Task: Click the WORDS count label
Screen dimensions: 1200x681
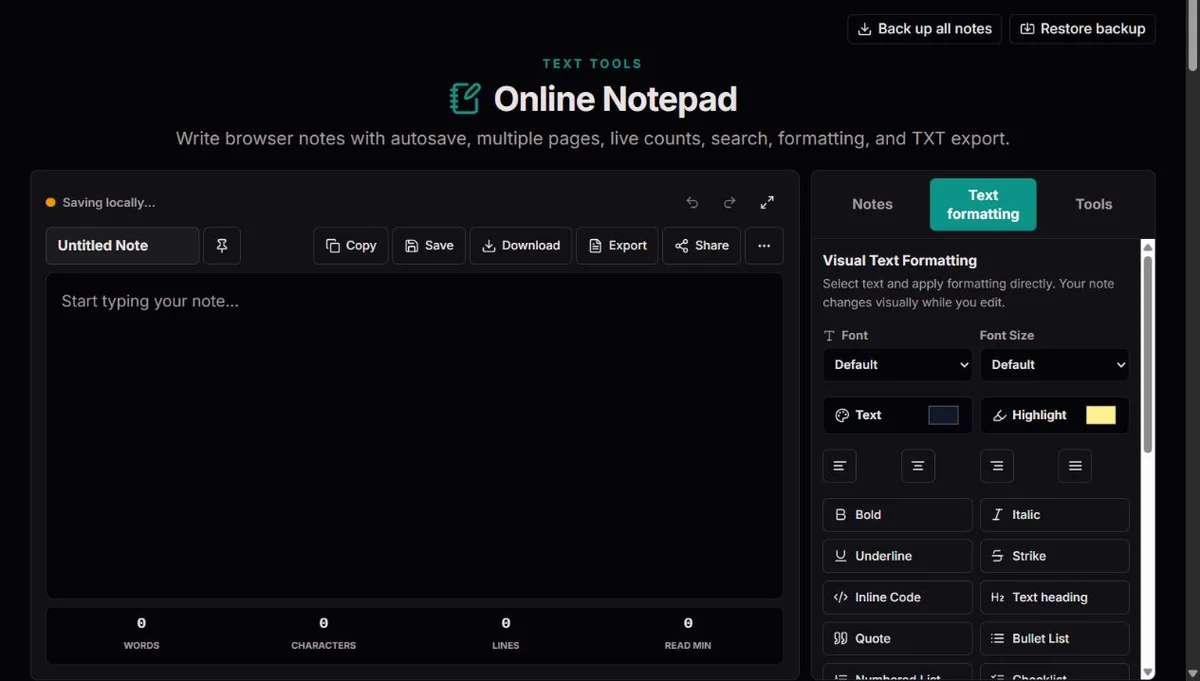Action: (x=141, y=646)
